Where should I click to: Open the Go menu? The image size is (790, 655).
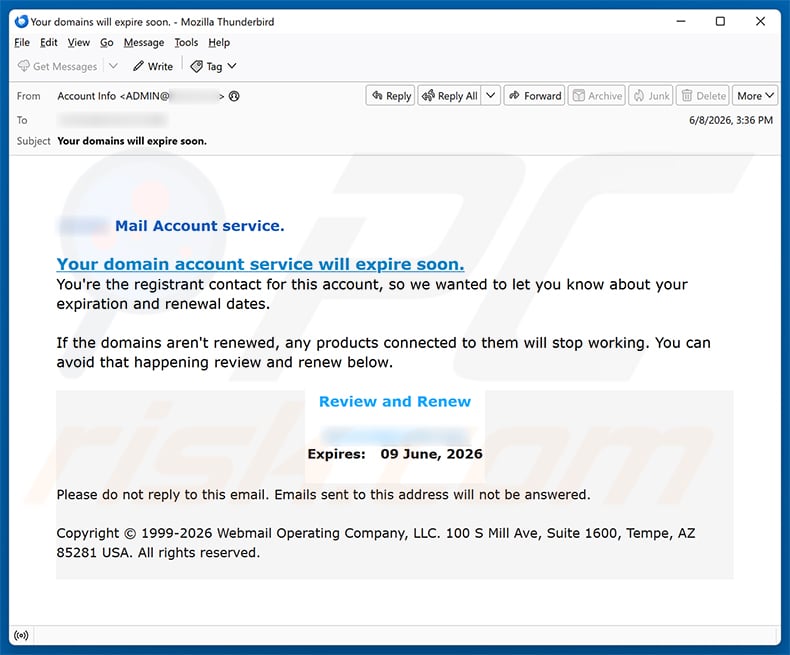tap(106, 43)
